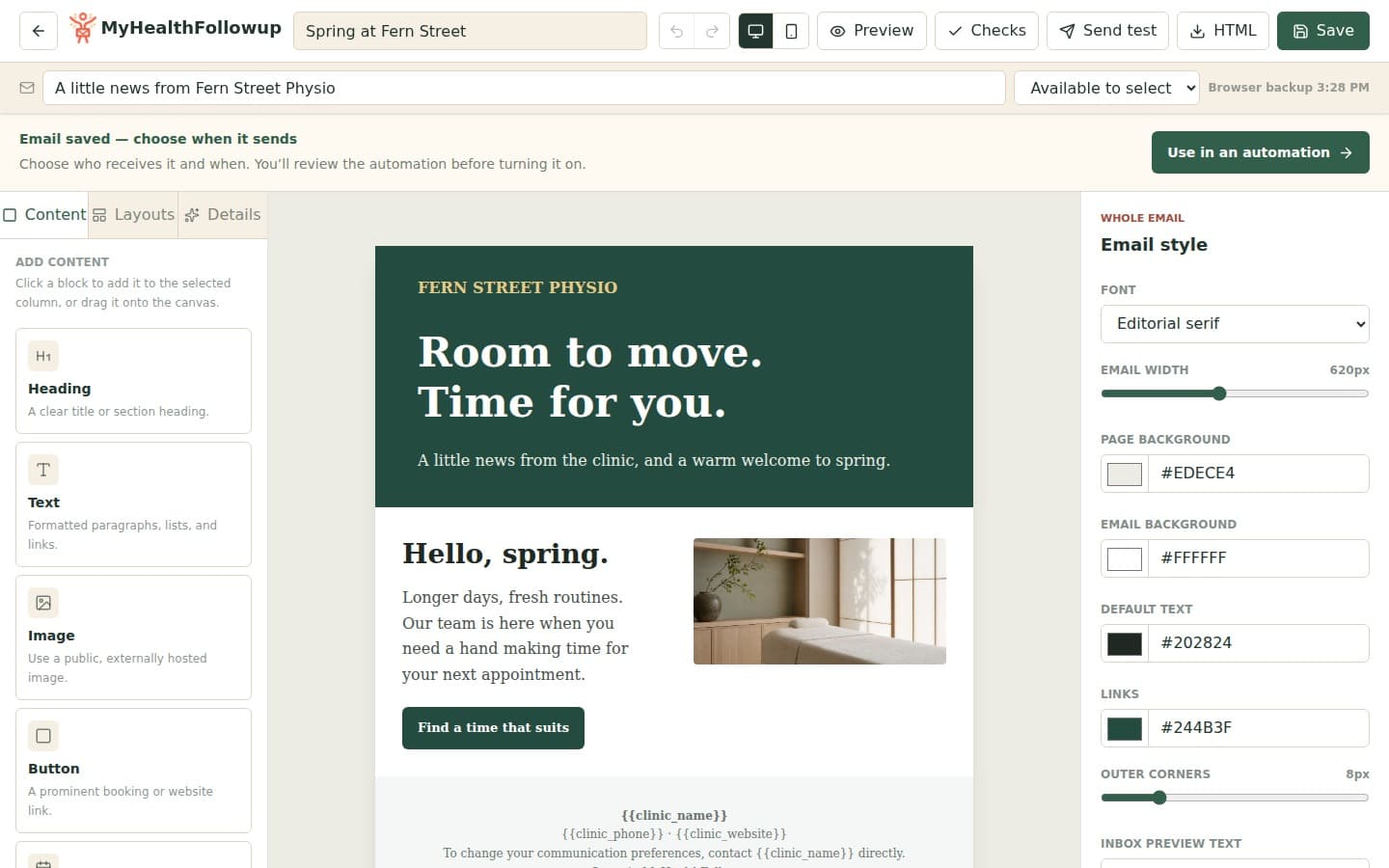The width and height of the screenshot is (1389, 868).
Task: Edit the email name Spring at Fern Street
Action: coord(470,31)
